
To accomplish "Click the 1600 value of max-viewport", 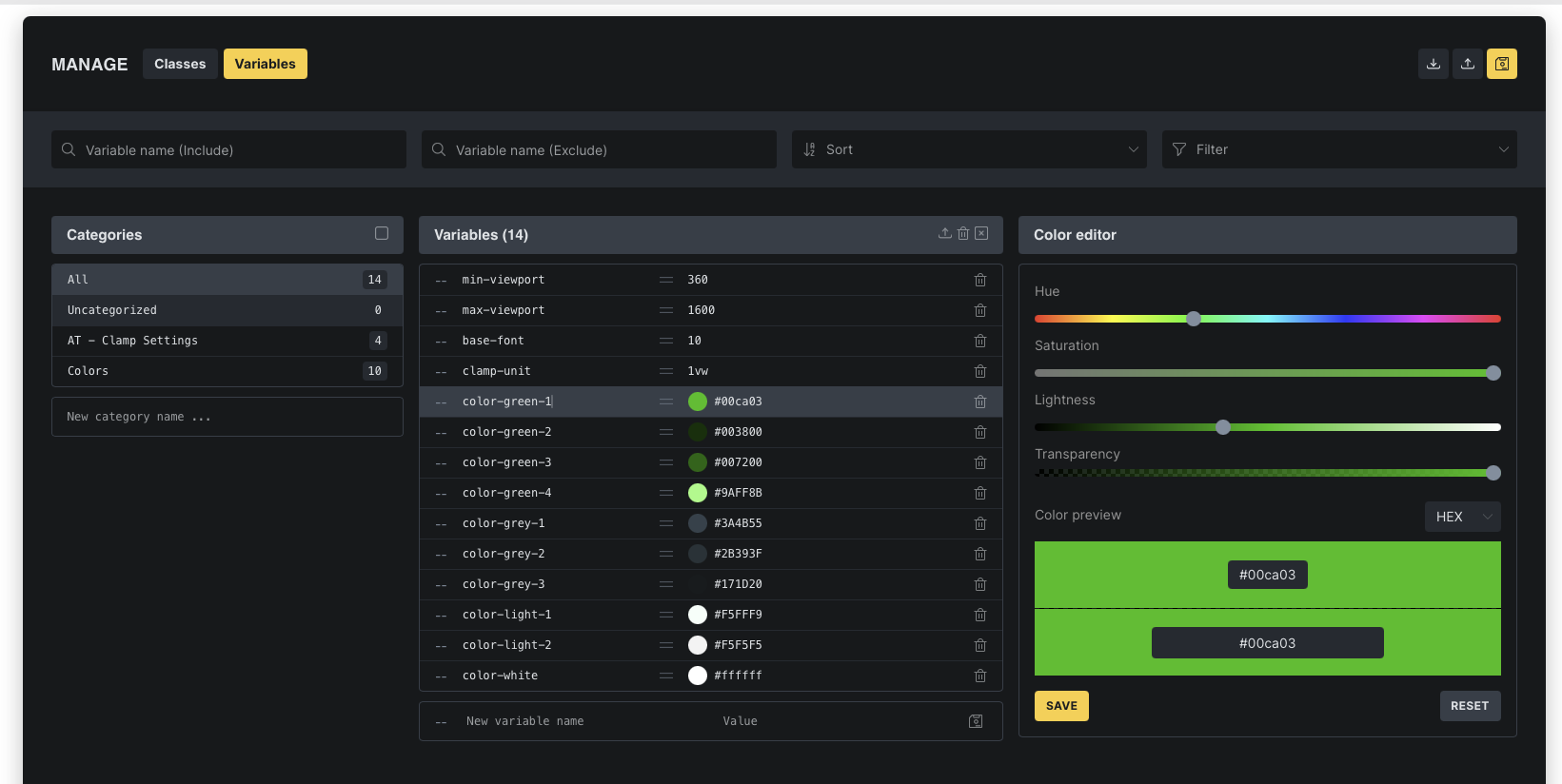I will (x=702, y=310).
